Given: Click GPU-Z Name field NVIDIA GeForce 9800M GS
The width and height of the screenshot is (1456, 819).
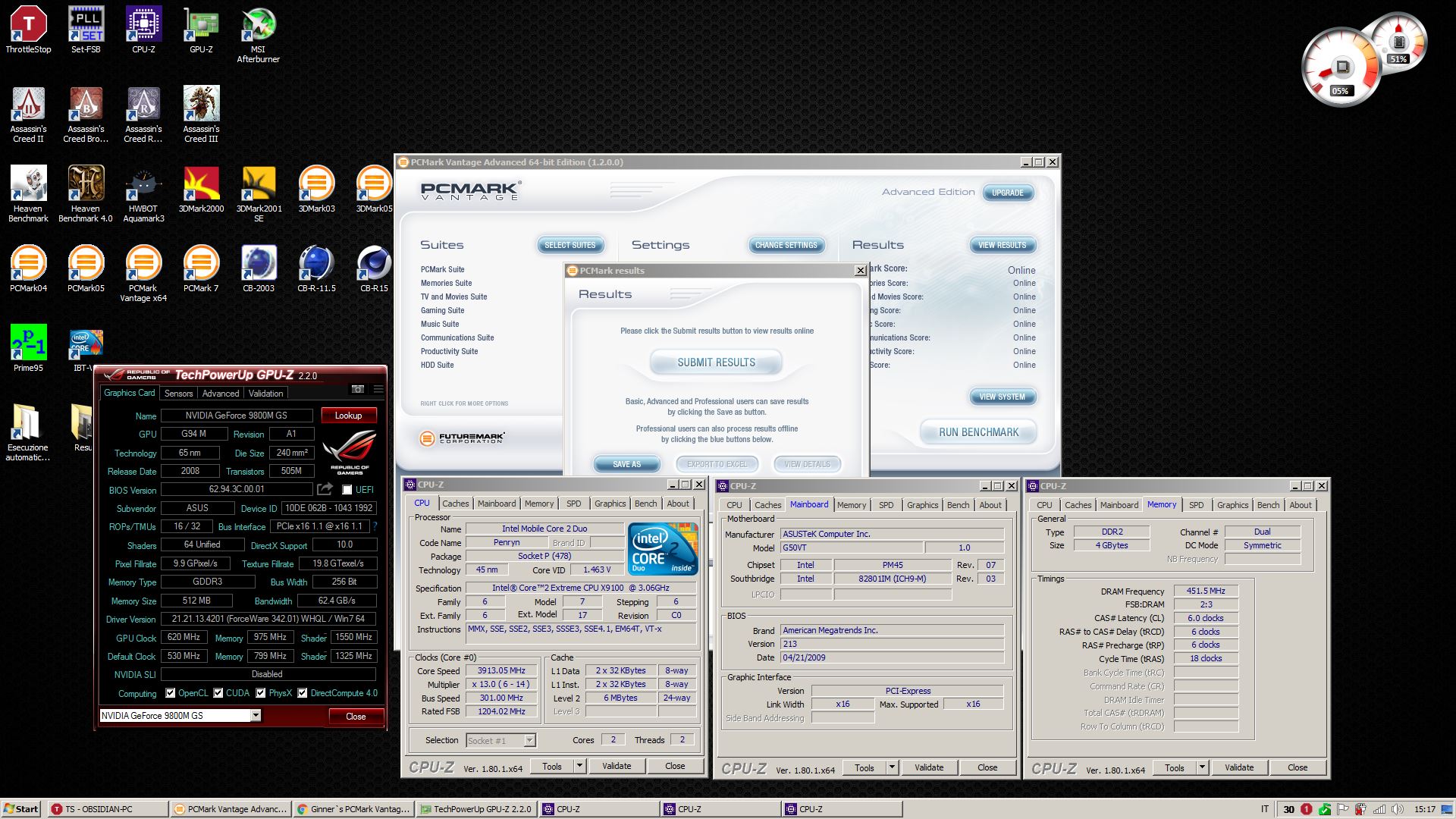Looking at the screenshot, I should pyautogui.click(x=238, y=415).
